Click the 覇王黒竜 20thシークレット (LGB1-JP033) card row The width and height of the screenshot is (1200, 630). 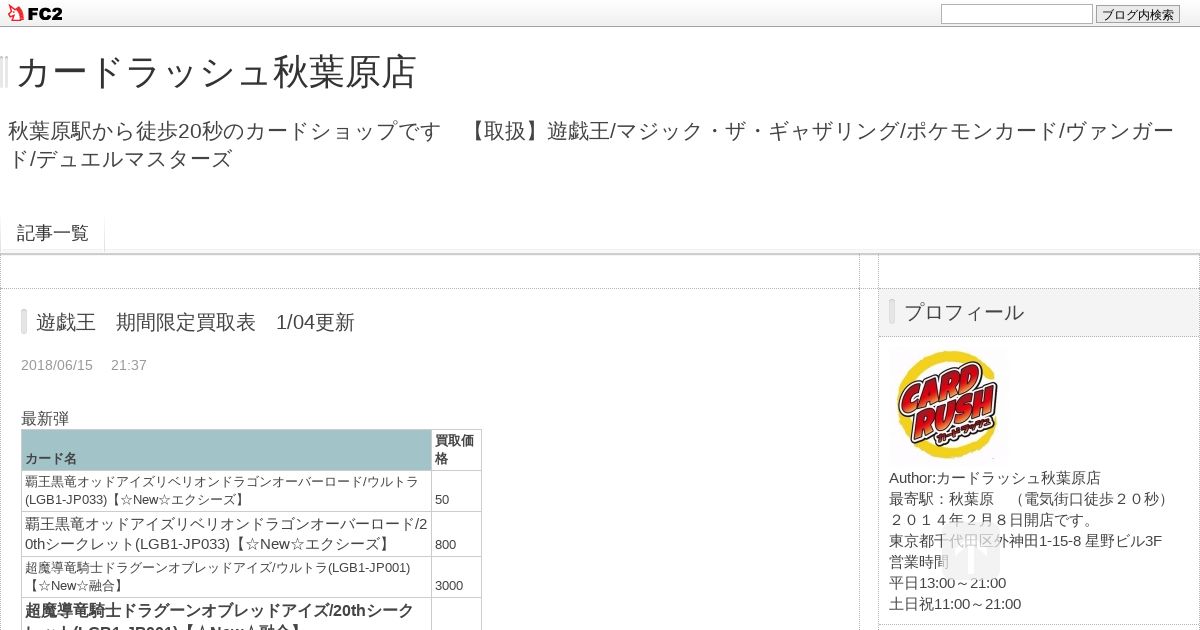[x=226, y=534]
